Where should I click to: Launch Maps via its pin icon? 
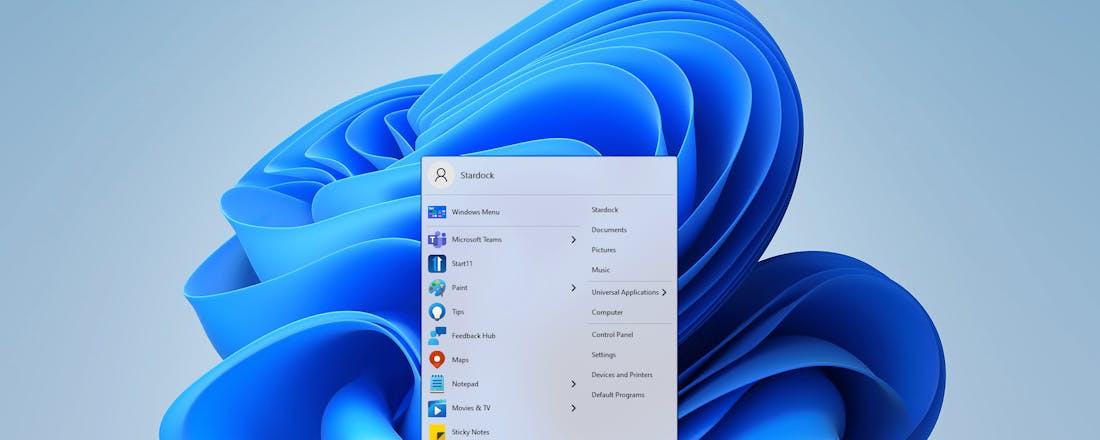pyautogui.click(x=437, y=360)
